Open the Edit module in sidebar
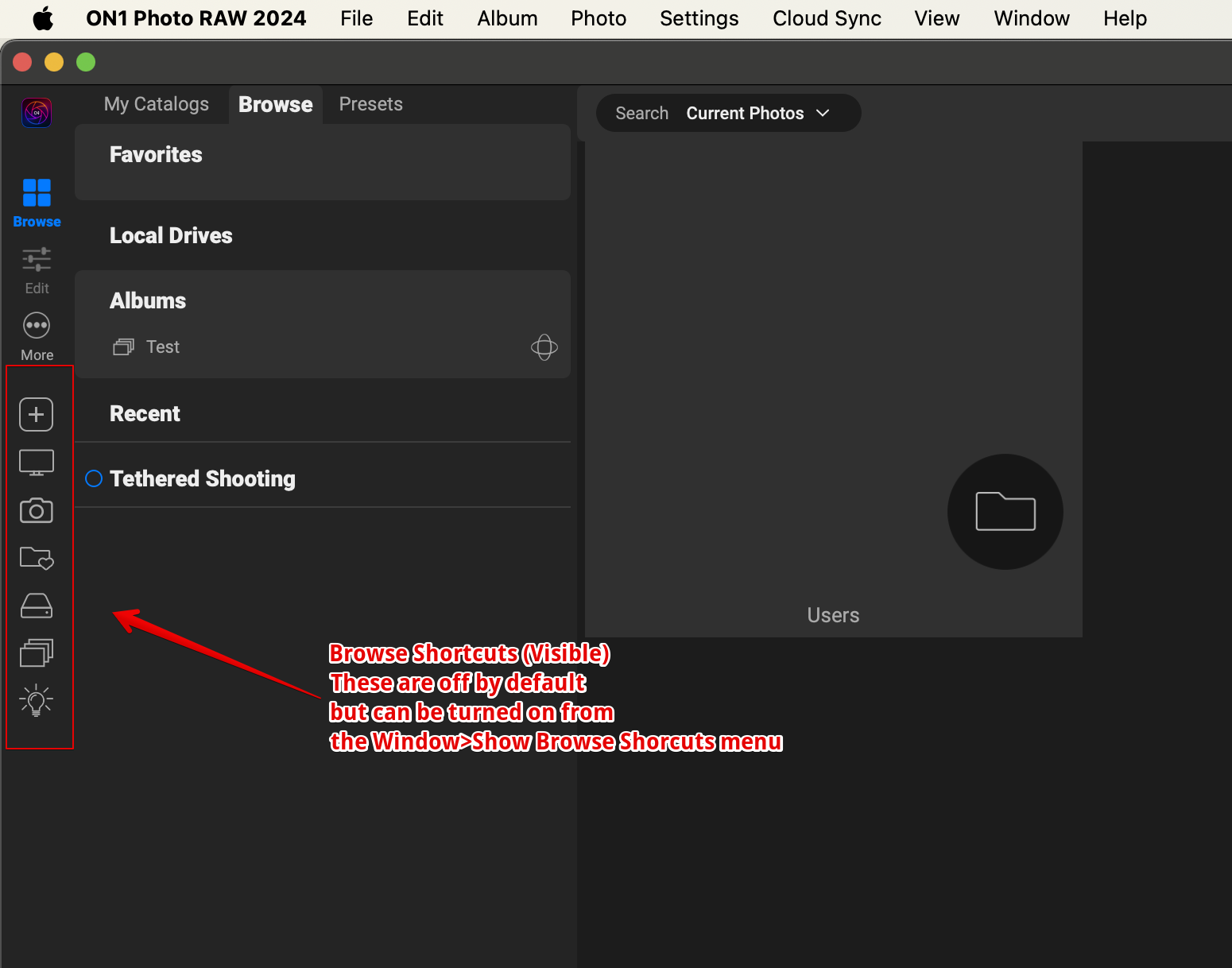 [x=37, y=270]
